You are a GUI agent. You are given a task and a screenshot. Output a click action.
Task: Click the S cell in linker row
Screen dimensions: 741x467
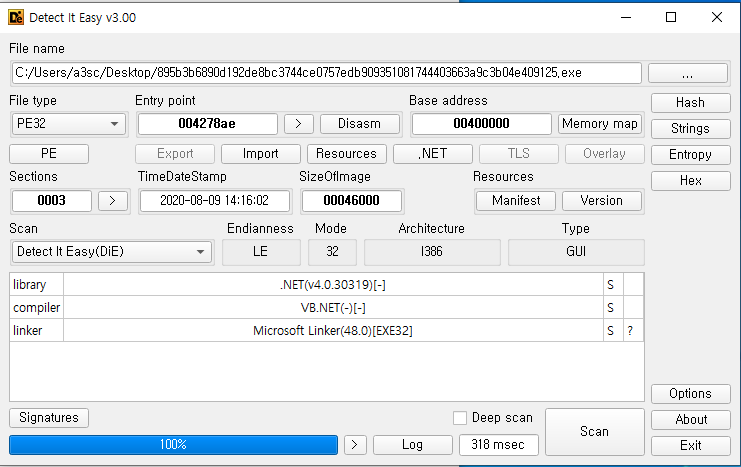613,330
